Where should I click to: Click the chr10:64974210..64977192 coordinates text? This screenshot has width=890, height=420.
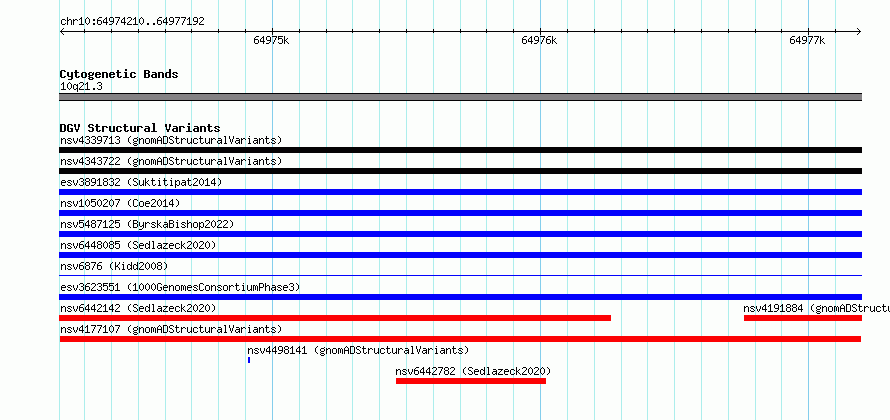132,22
